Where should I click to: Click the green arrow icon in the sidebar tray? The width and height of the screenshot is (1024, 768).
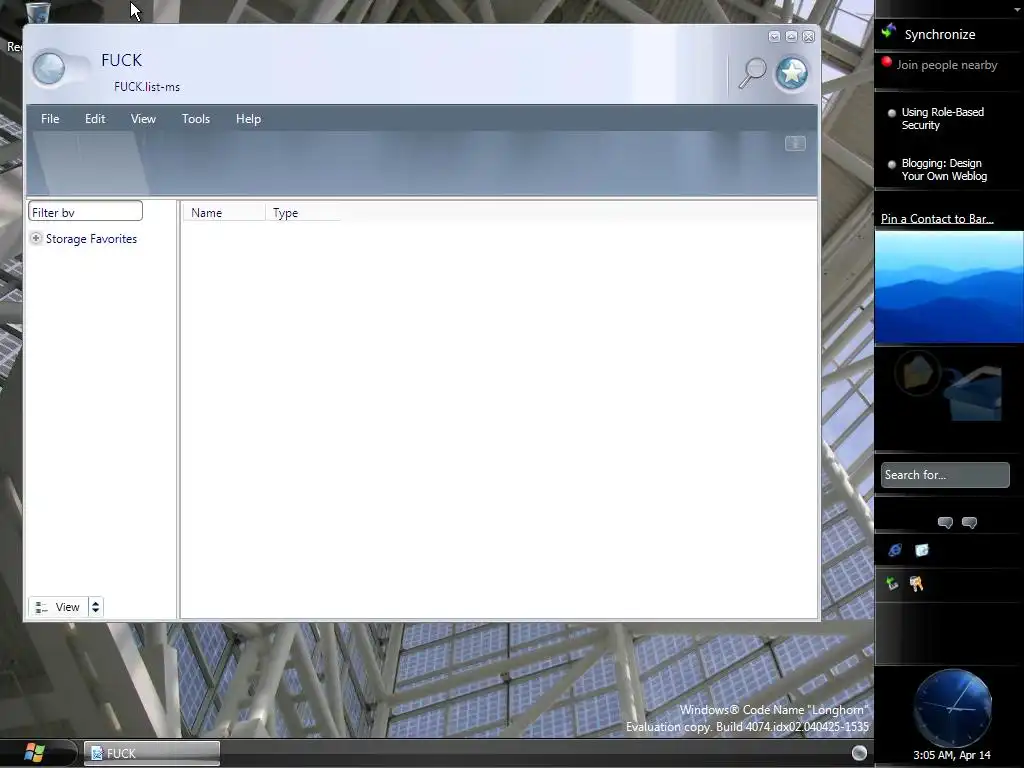(891, 583)
